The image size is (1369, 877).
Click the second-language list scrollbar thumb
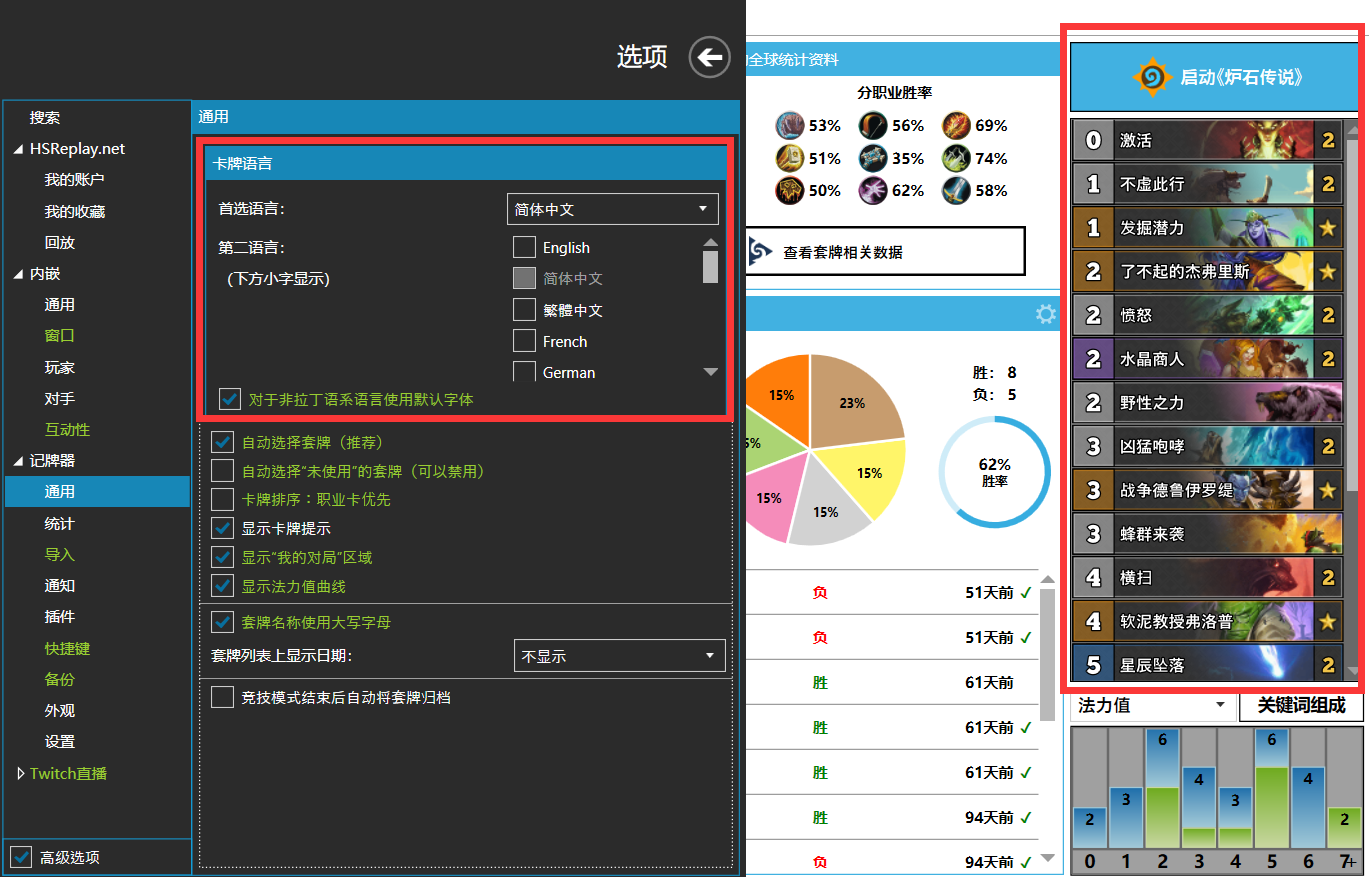point(711,267)
